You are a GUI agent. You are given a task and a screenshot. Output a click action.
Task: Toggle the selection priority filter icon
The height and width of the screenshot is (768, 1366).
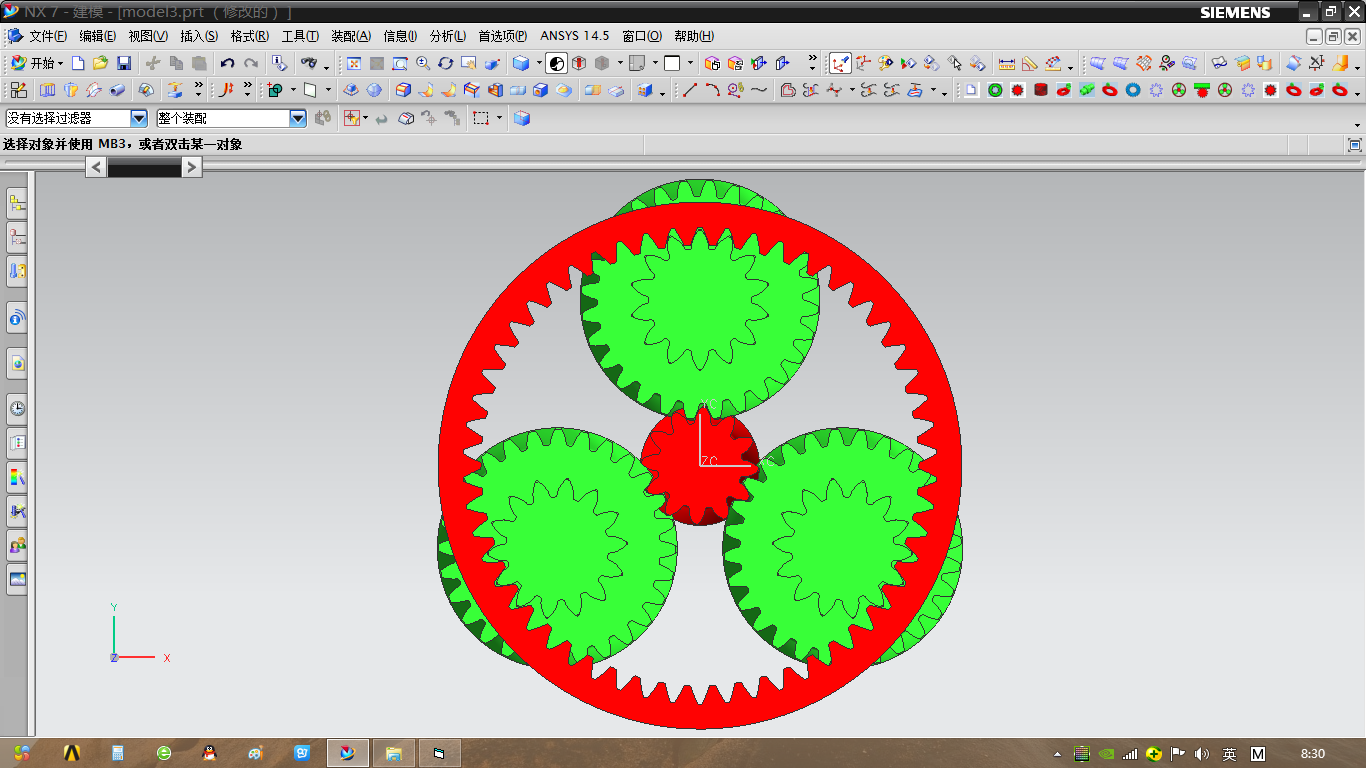352,118
